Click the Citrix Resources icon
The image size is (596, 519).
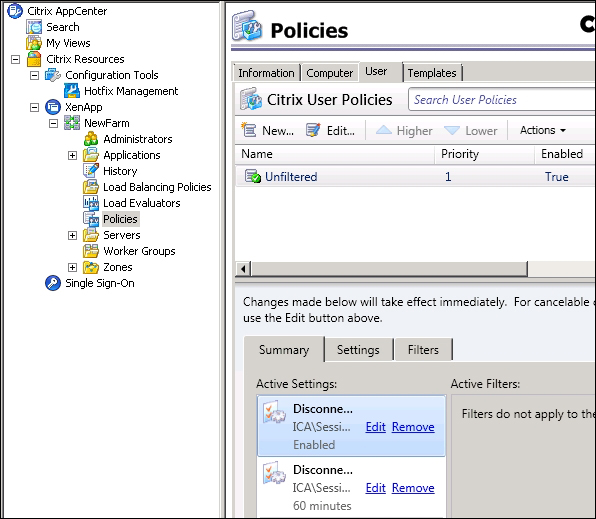click(x=34, y=59)
